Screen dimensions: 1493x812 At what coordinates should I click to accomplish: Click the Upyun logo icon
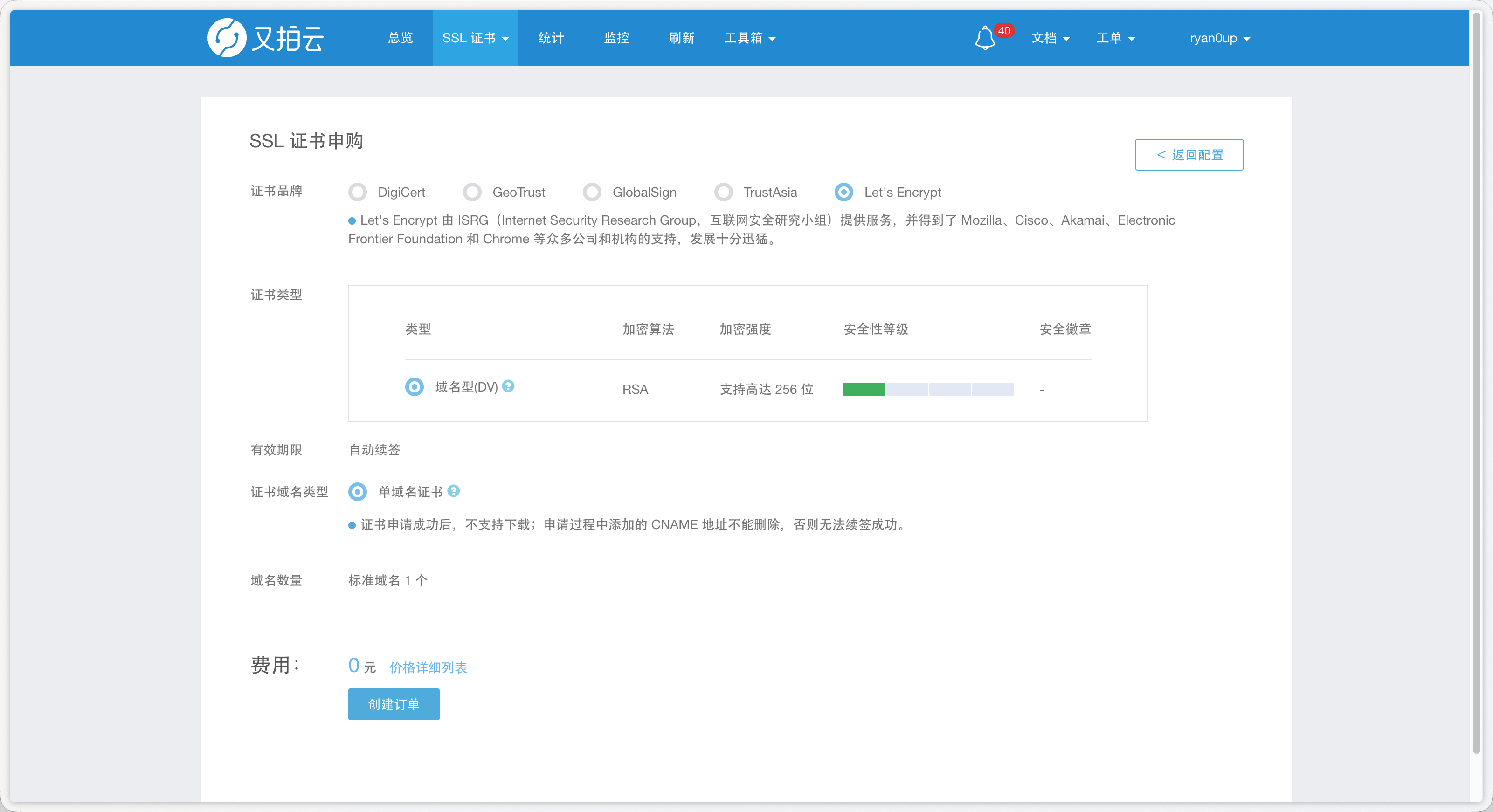click(227, 38)
